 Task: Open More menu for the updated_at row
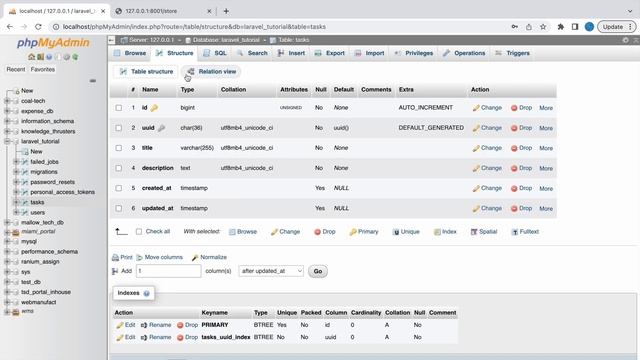(x=546, y=209)
